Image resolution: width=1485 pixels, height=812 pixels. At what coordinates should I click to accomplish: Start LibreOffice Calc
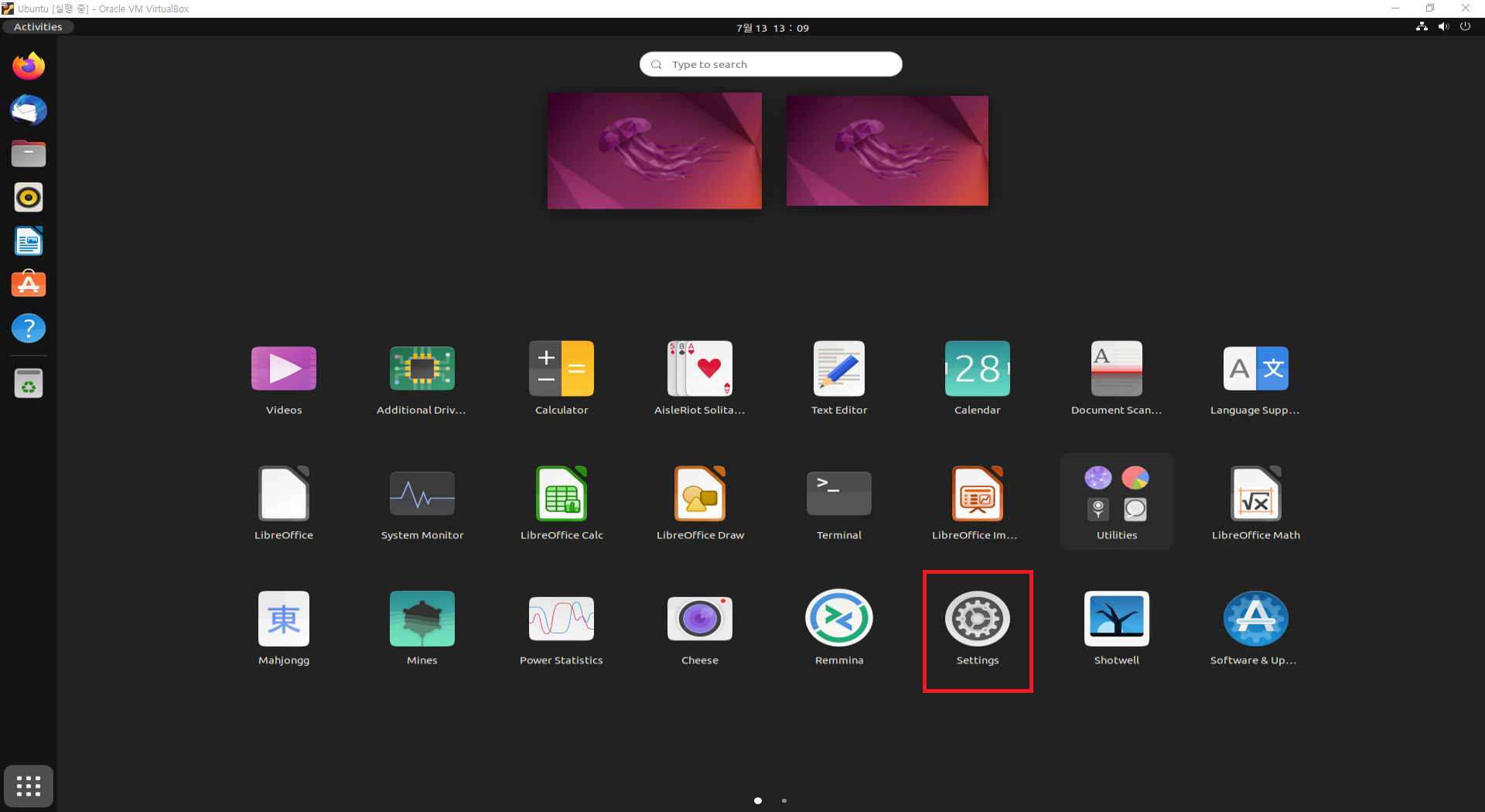click(x=561, y=493)
